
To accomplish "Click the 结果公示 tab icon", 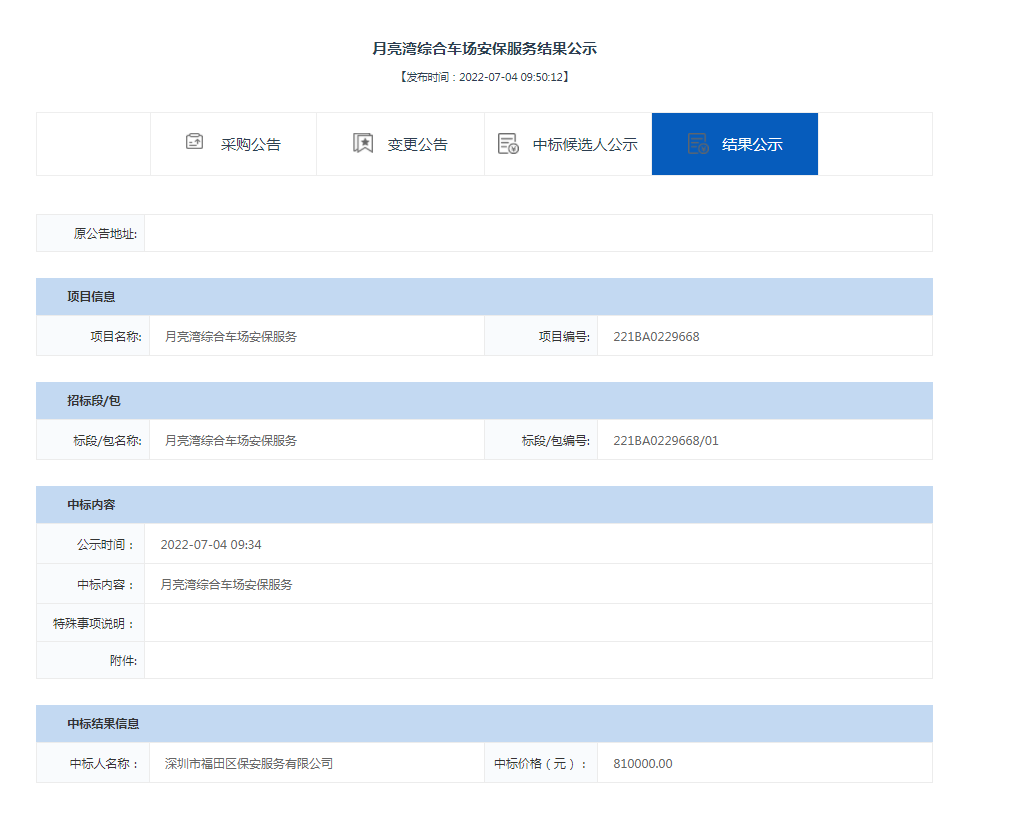I will pos(698,144).
